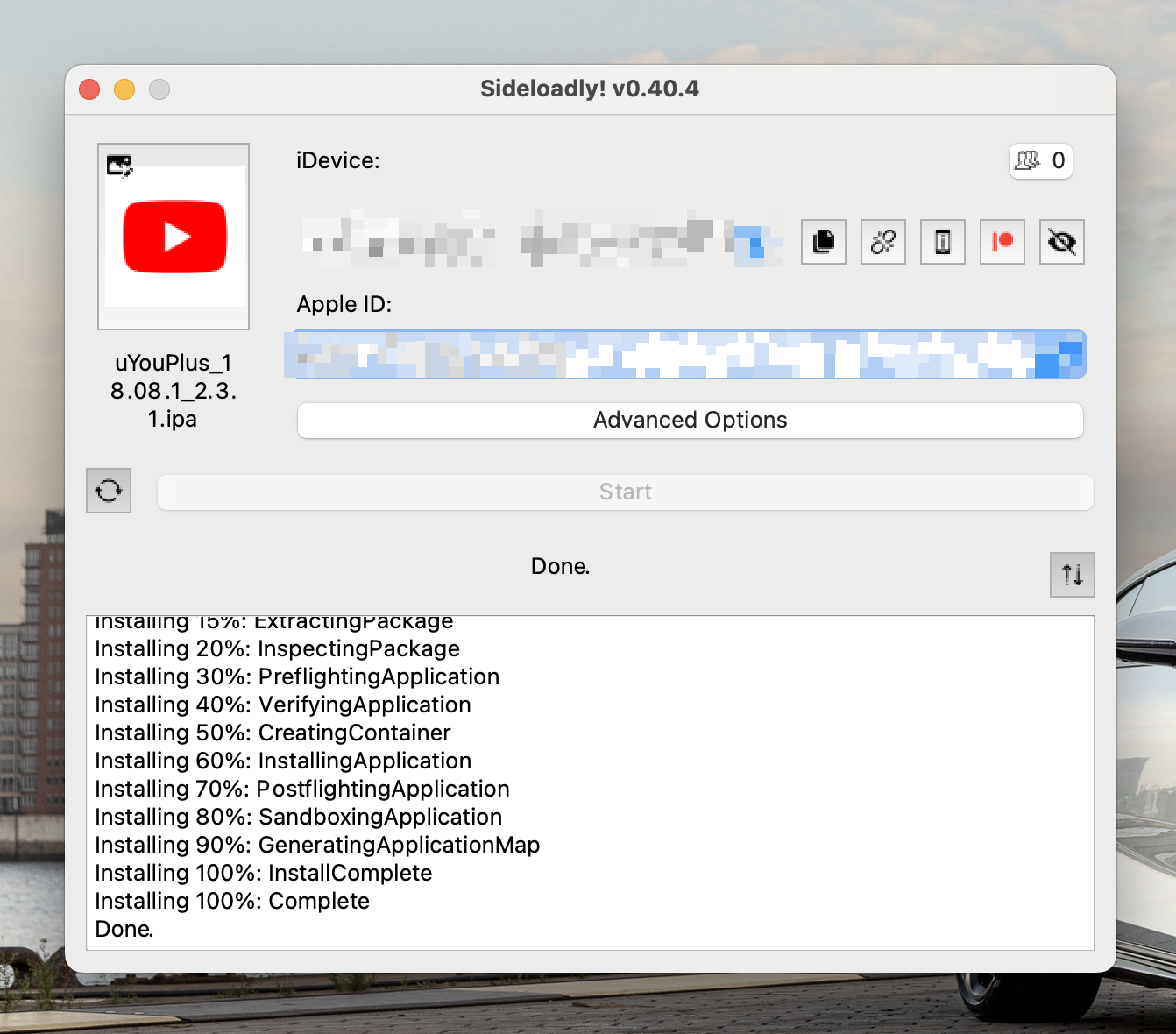Click the 'iDevice:' label

338,161
